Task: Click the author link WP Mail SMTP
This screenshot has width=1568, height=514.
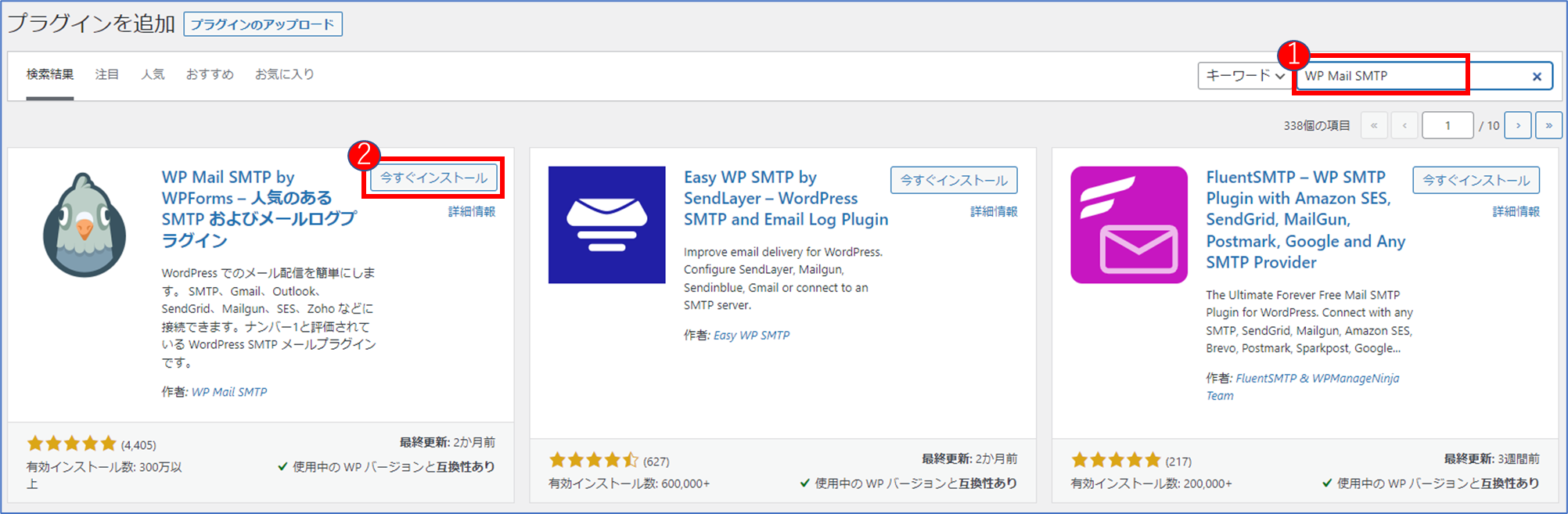Action: point(229,392)
